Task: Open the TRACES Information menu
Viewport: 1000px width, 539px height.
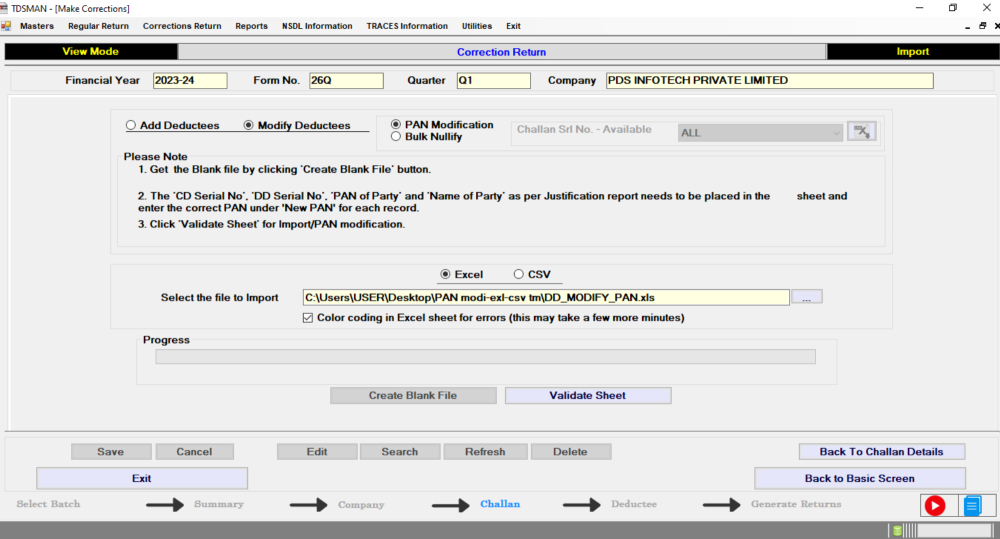Action: (407, 26)
